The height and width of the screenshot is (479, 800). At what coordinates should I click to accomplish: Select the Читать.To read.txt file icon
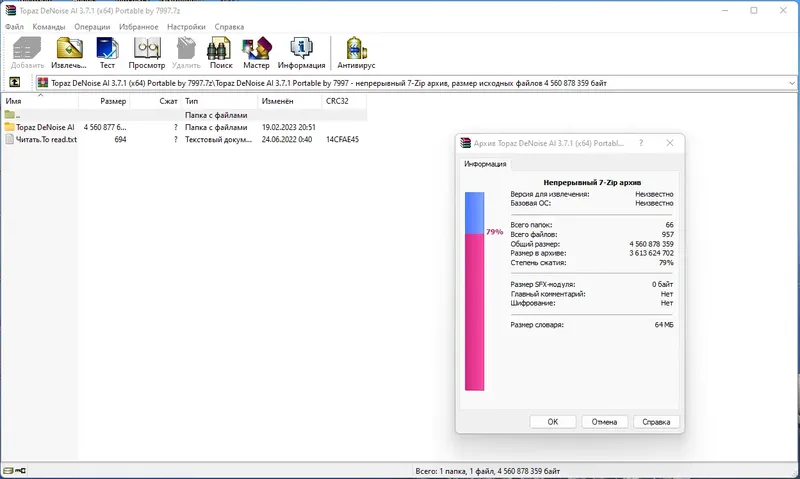10,139
